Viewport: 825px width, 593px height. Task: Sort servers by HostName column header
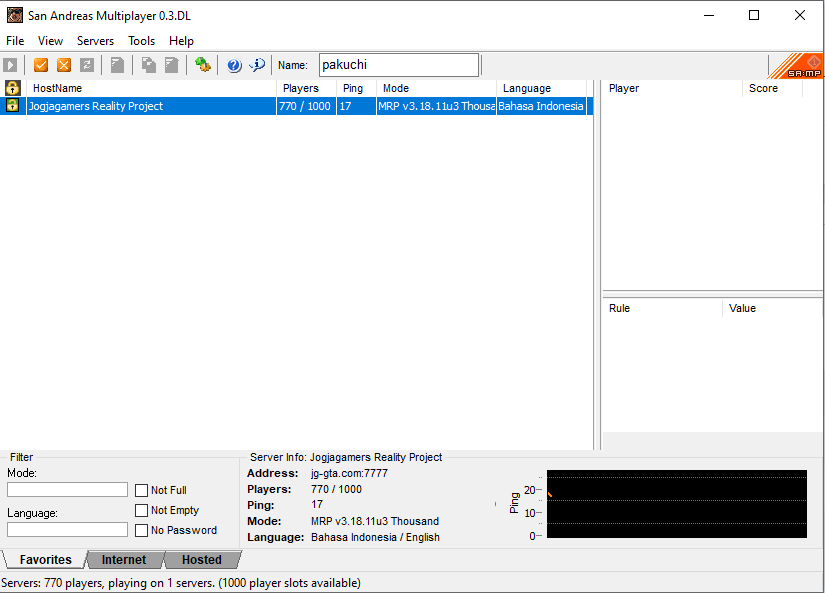tap(152, 88)
